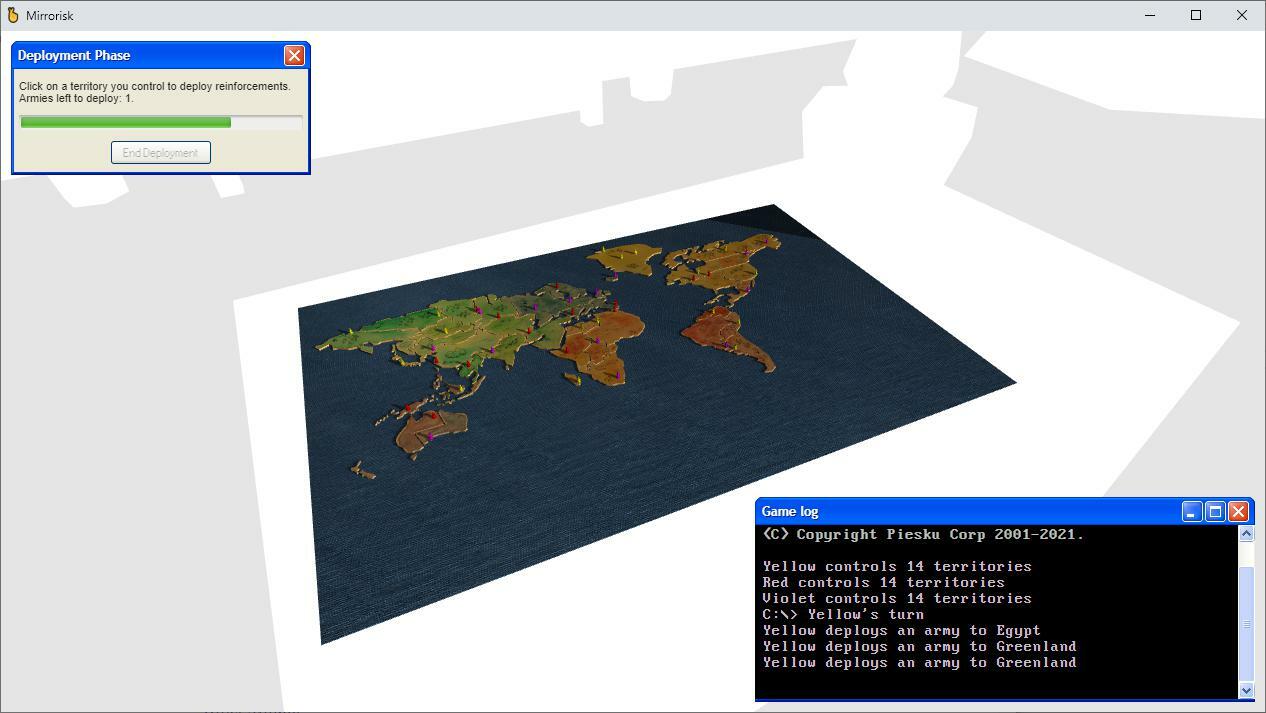Close the Game log panel

pyautogui.click(x=1238, y=512)
